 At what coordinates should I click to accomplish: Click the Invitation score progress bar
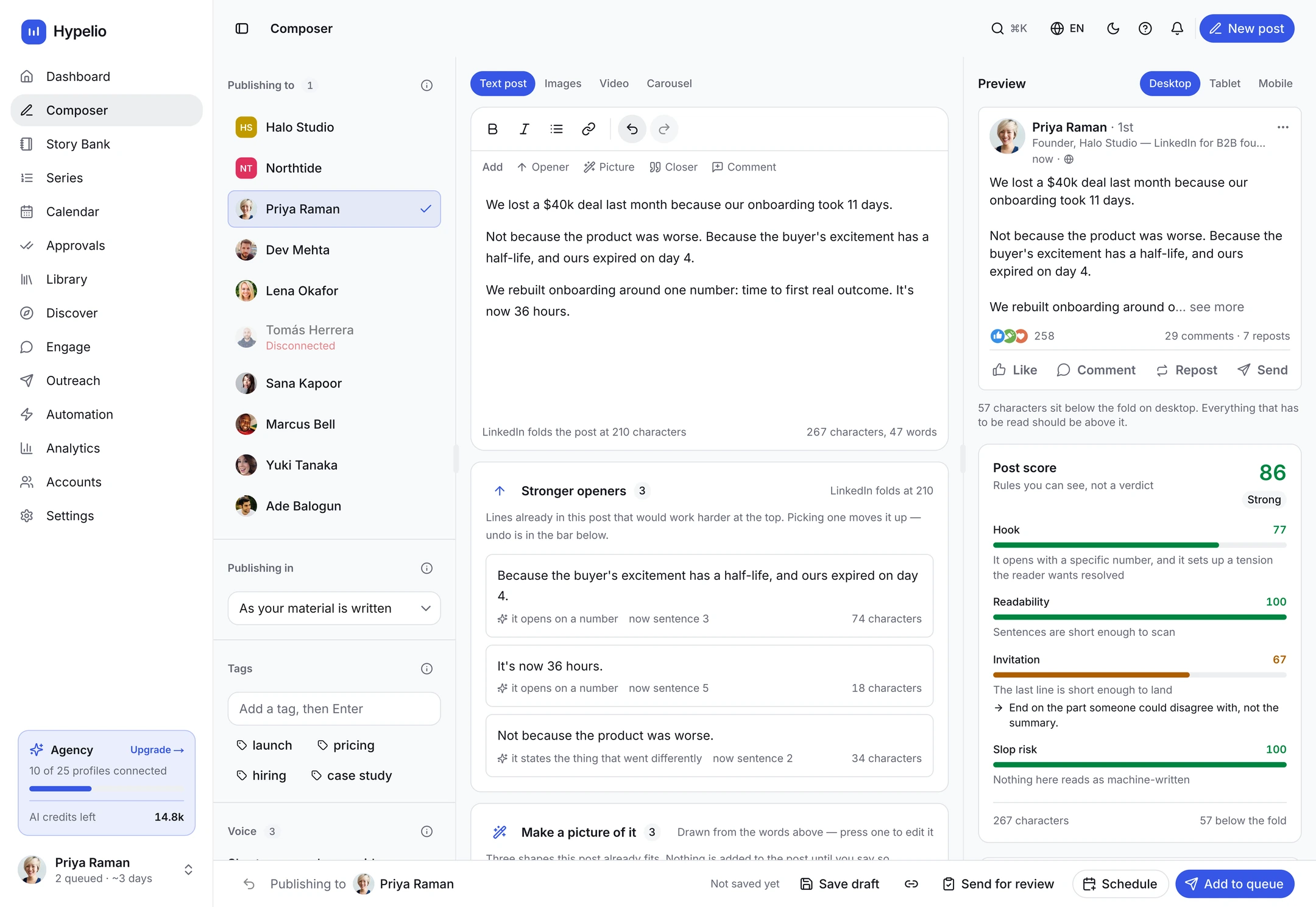[x=1139, y=675]
